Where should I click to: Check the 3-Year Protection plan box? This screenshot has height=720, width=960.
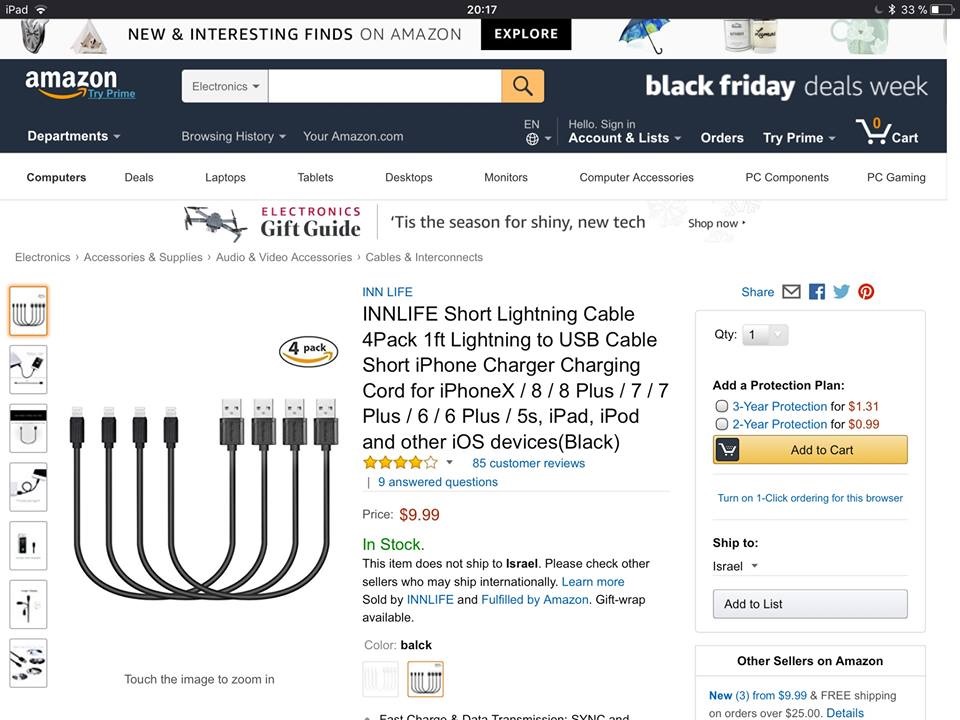click(722, 406)
